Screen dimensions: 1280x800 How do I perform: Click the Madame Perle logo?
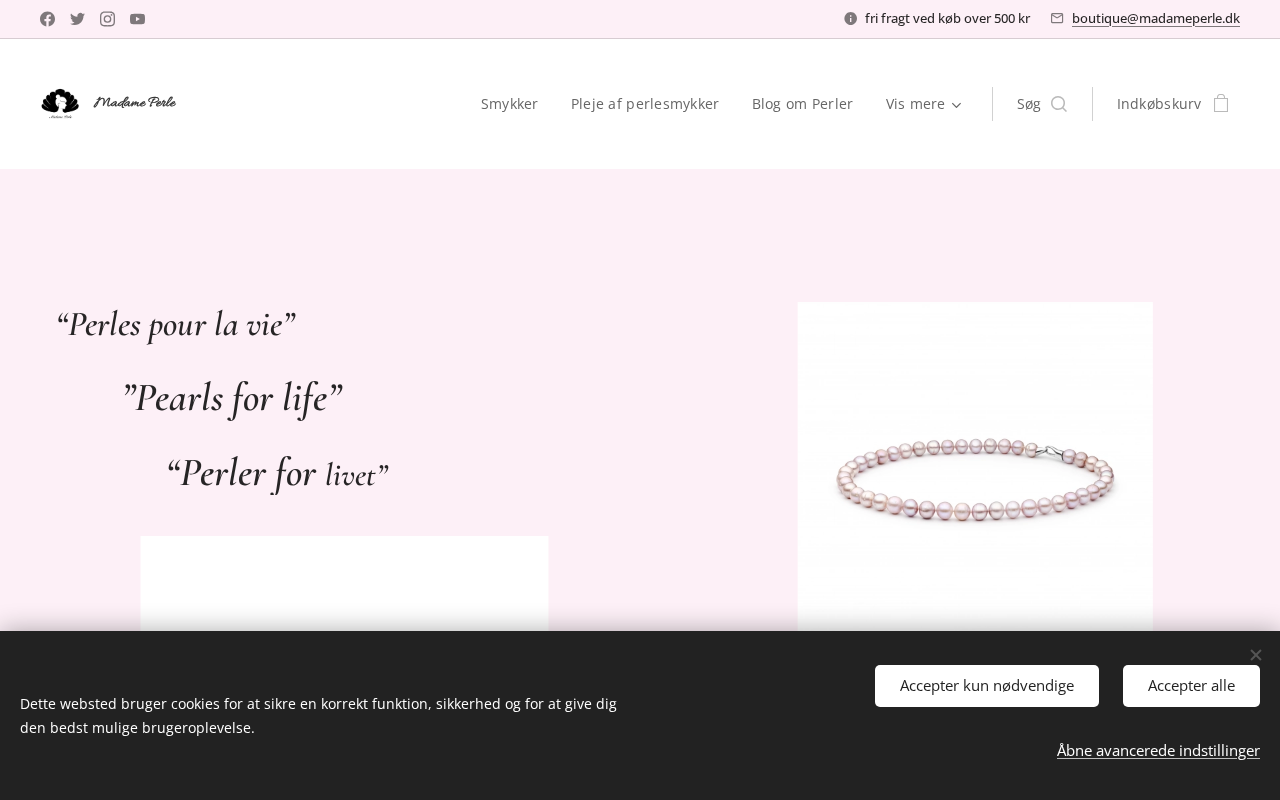(x=108, y=103)
